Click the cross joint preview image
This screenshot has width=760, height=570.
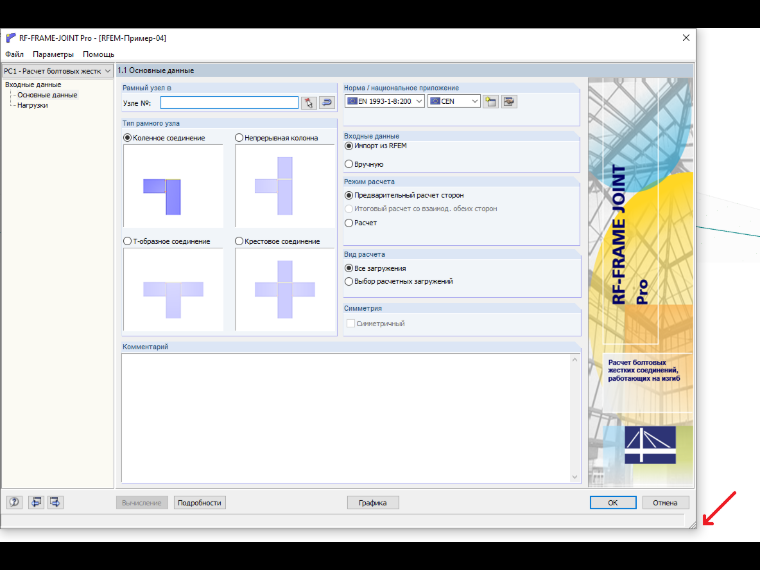[285, 290]
